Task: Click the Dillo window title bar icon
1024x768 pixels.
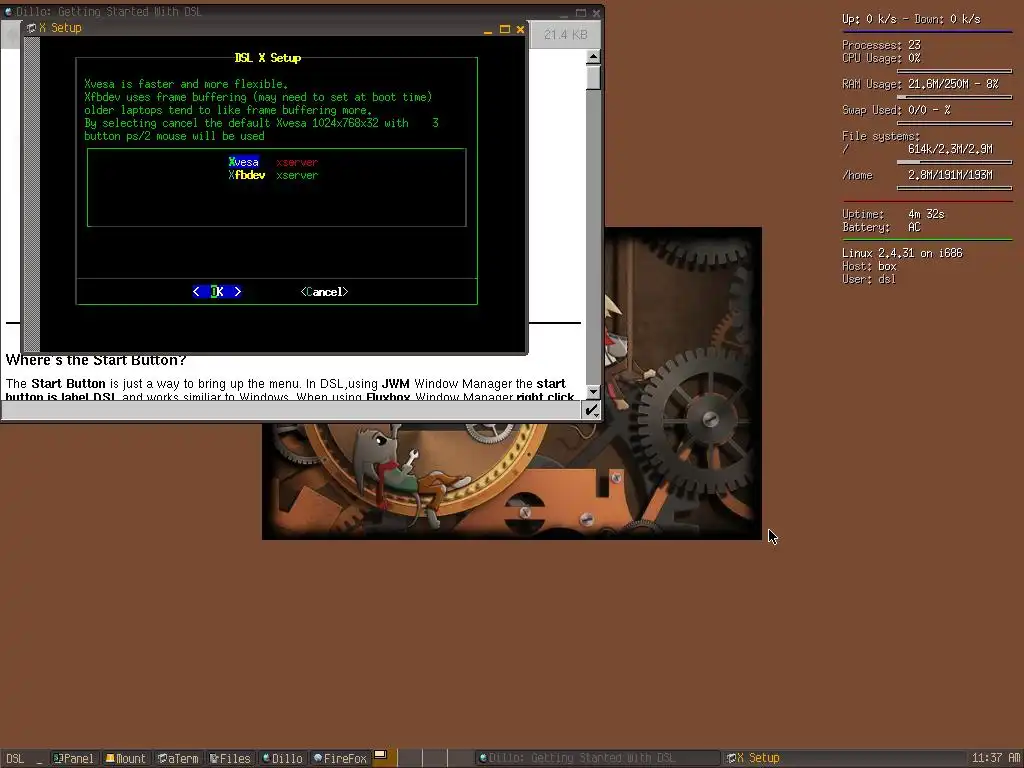Action: [8, 12]
